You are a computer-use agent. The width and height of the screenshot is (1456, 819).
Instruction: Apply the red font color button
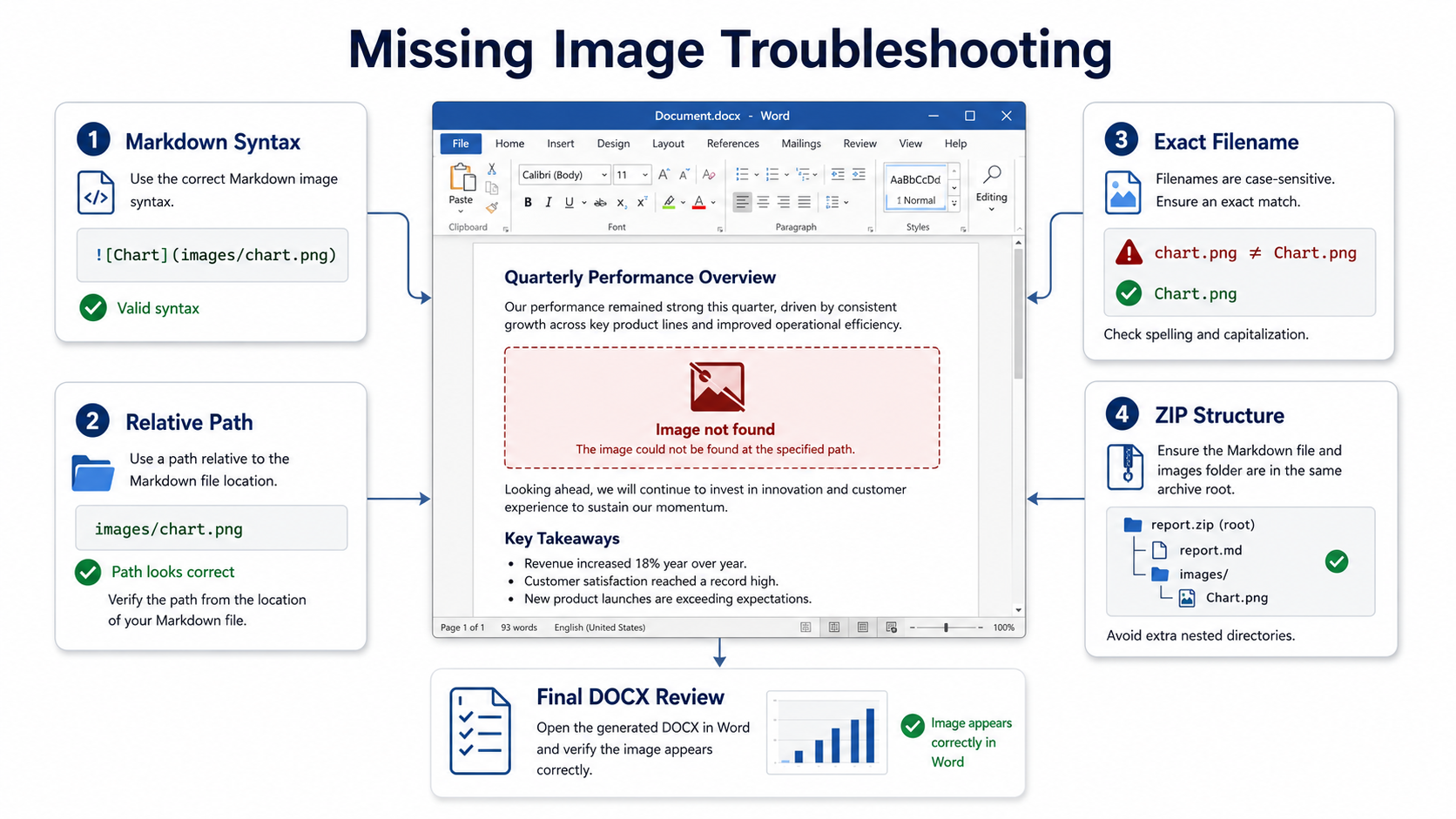(698, 202)
